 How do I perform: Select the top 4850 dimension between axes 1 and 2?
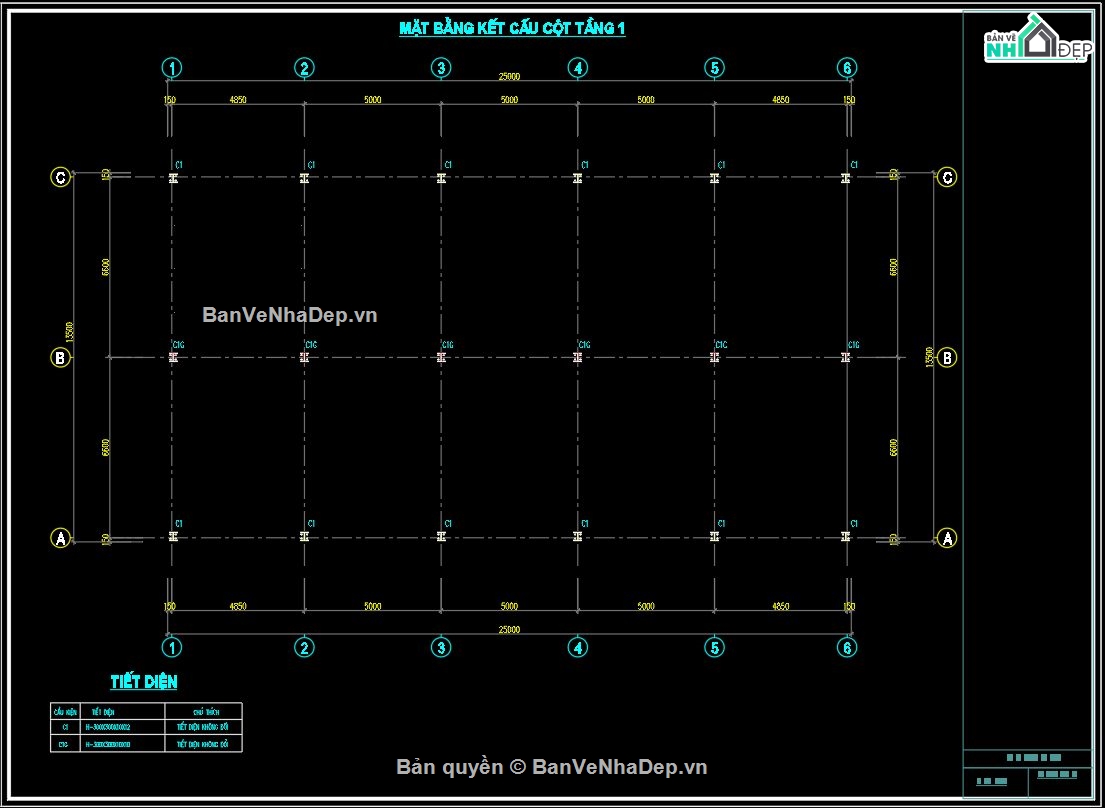pos(237,100)
